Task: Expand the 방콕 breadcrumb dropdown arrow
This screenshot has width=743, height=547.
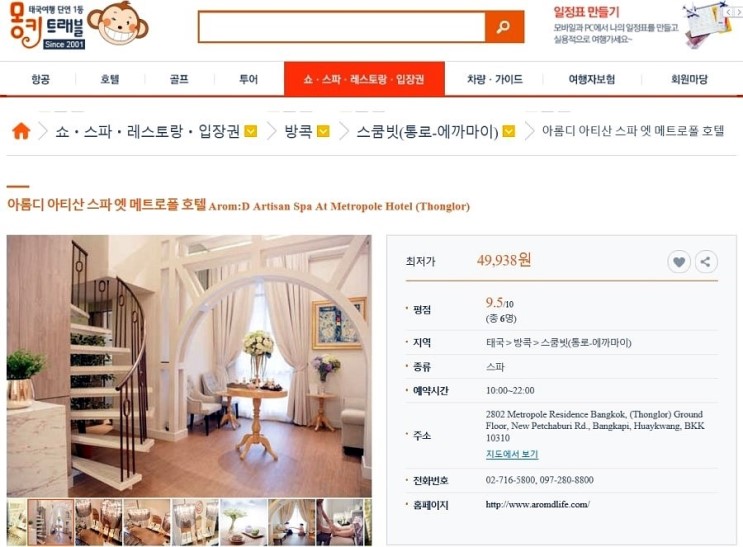Action: (323, 131)
